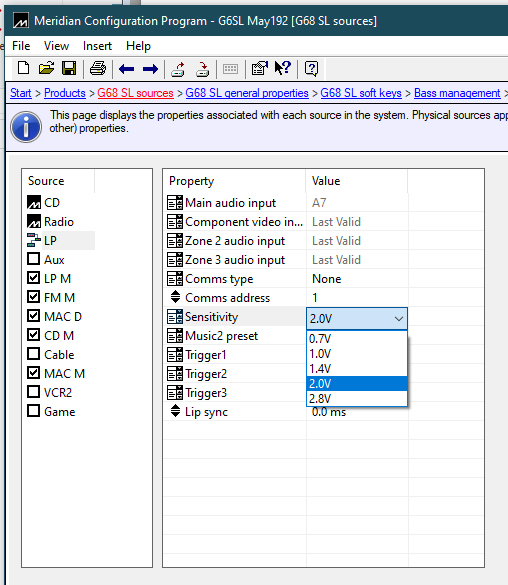Open the View menu

[x=56, y=46]
